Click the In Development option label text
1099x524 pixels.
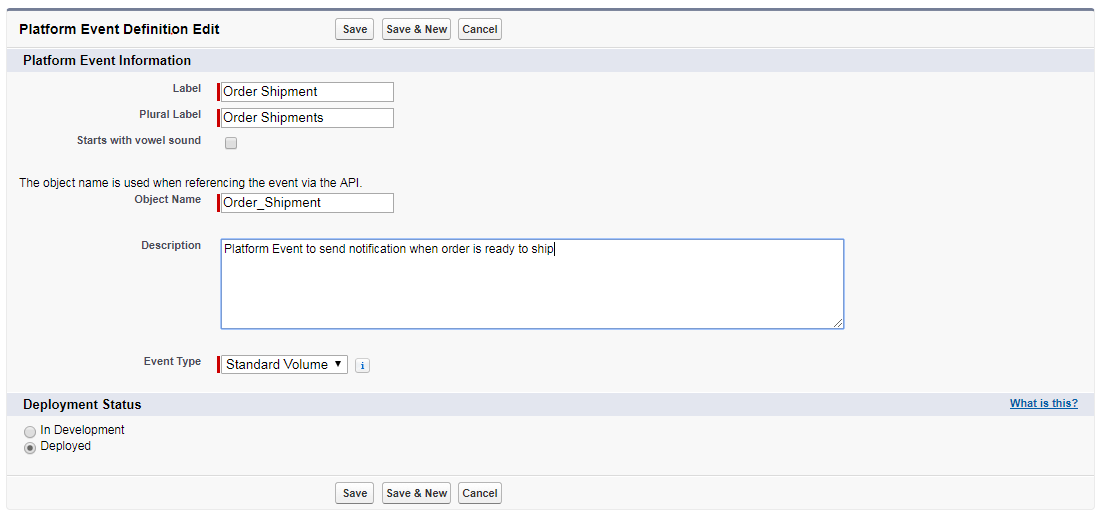83,429
